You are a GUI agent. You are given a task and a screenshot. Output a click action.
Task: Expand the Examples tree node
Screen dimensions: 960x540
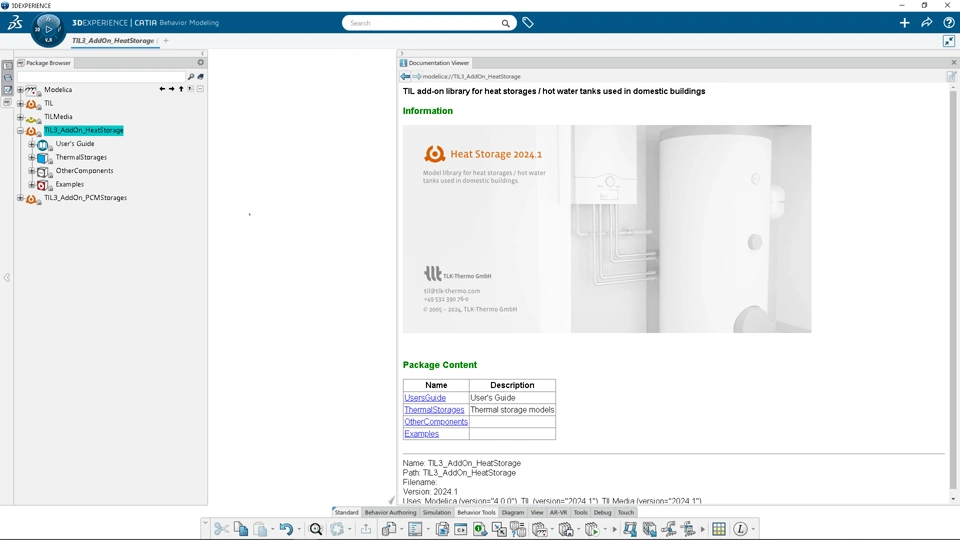32,184
